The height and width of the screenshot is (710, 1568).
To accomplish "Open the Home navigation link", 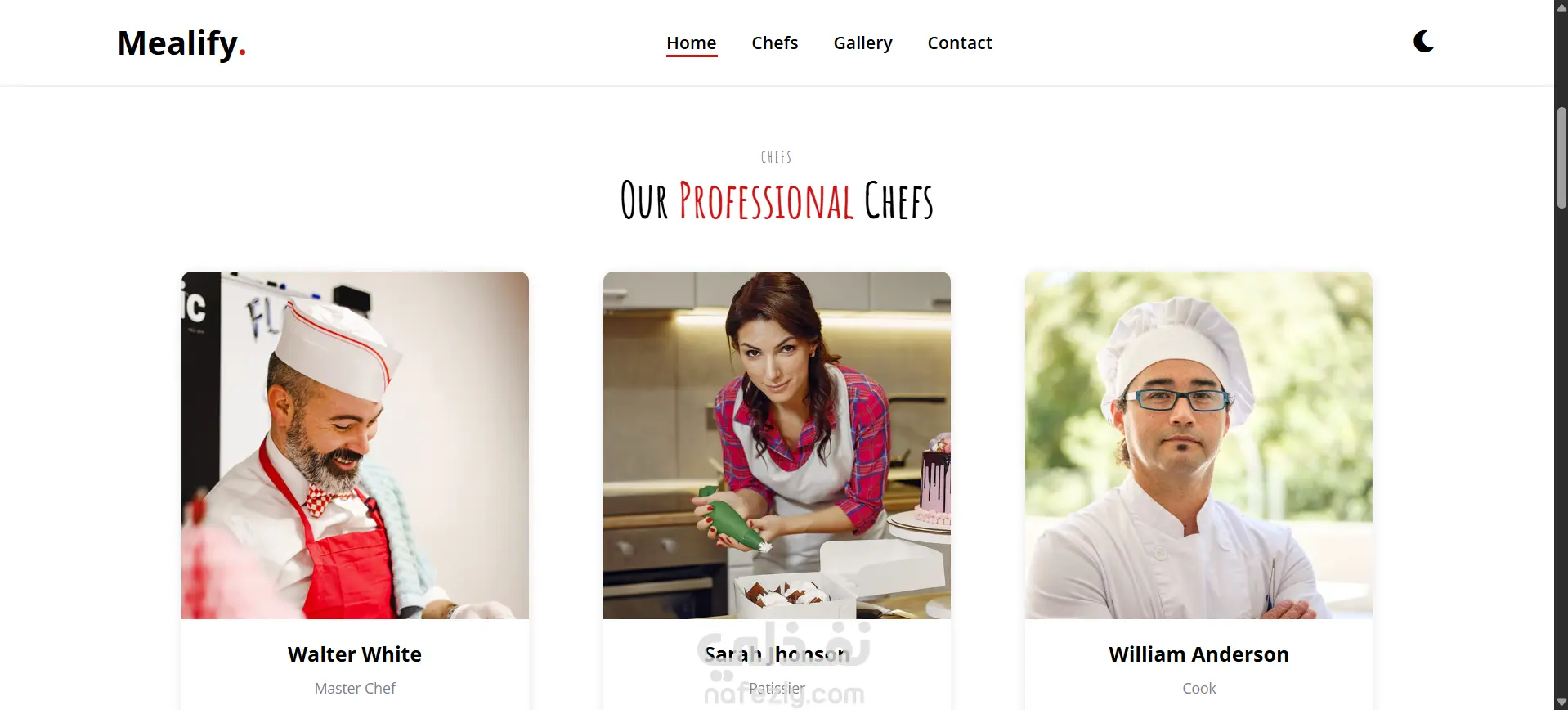I will (691, 43).
